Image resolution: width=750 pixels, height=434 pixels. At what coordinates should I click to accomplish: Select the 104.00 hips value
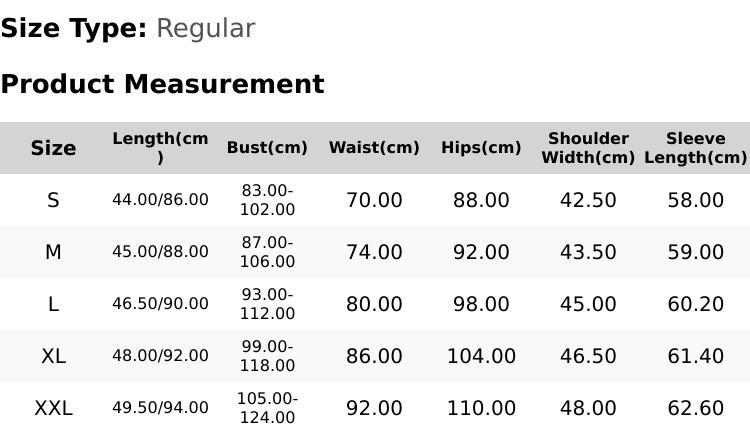[x=481, y=356]
